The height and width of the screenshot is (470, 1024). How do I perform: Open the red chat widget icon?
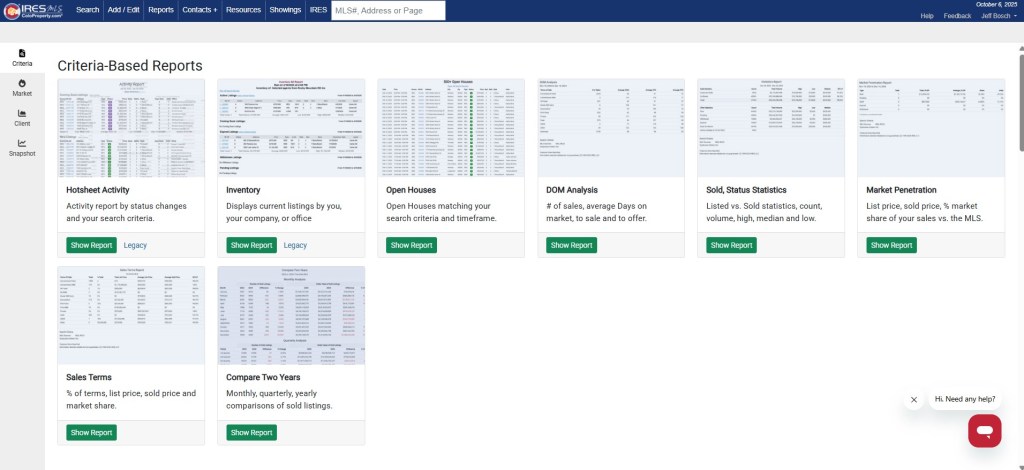(x=984, y=431)
